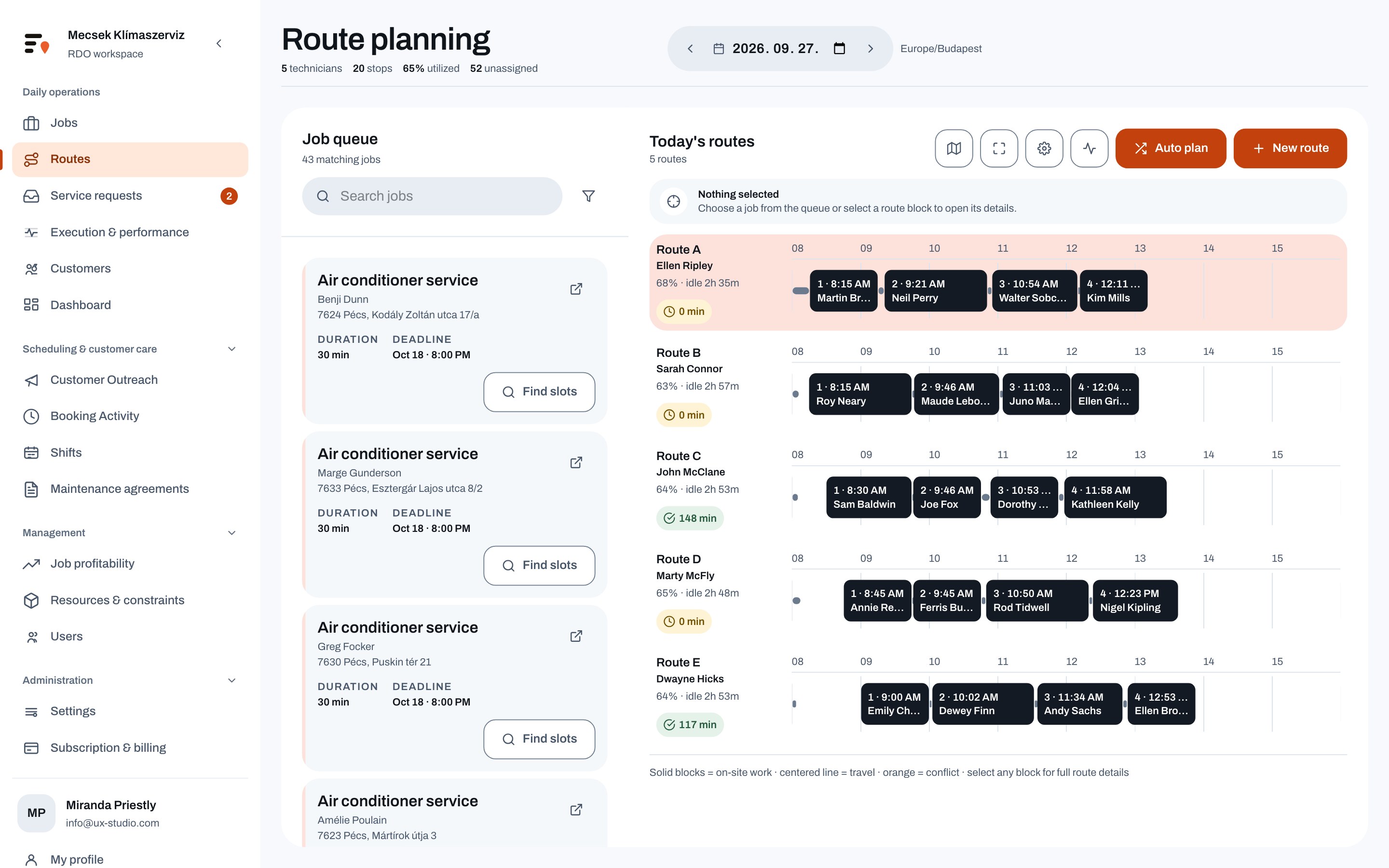Select Route C Kathleen Kelly block
Viewport: 1389px width, 868px height.
(1115, 498)
